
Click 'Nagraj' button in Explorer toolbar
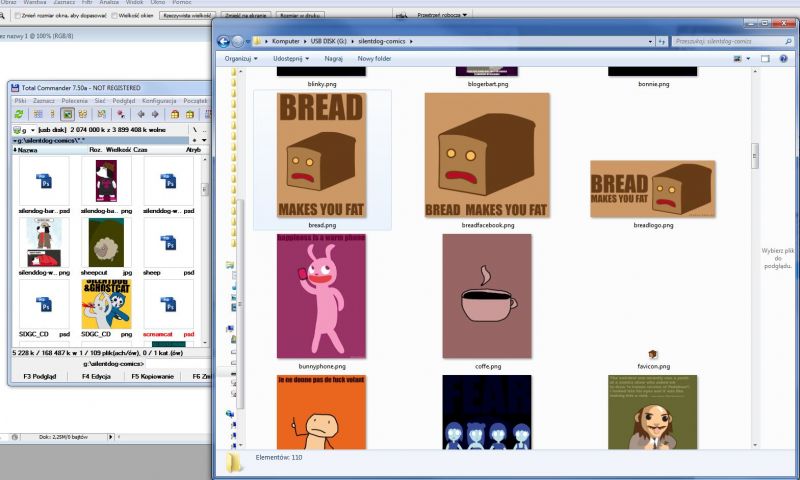(333, 59)
